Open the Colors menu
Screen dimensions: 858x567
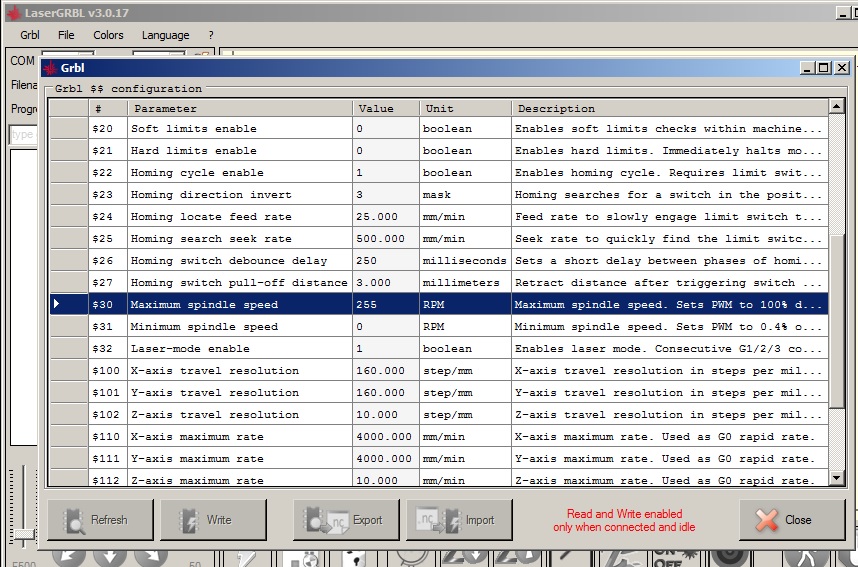(108, 35)
